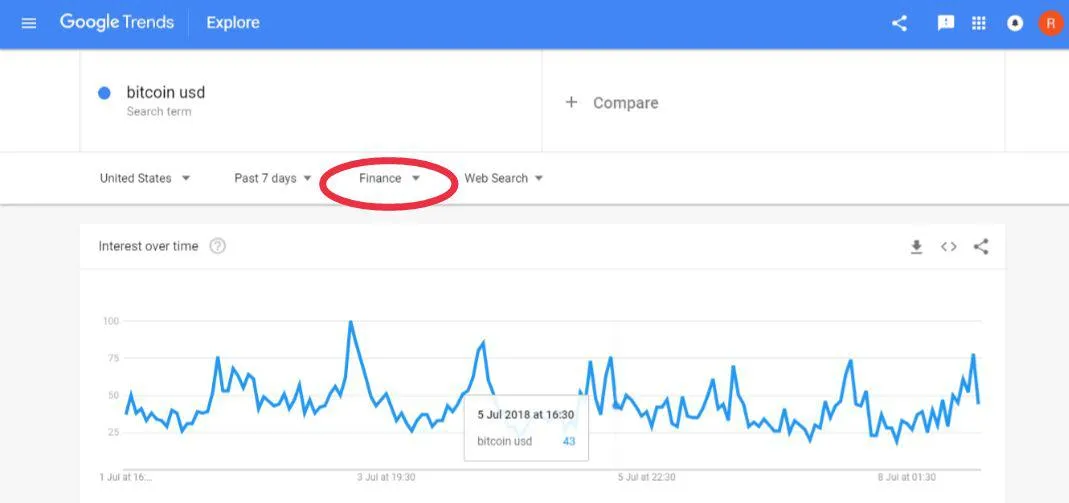Open the Finance category dropdown
1069x503 pixels.
click(x=389, y=178)
